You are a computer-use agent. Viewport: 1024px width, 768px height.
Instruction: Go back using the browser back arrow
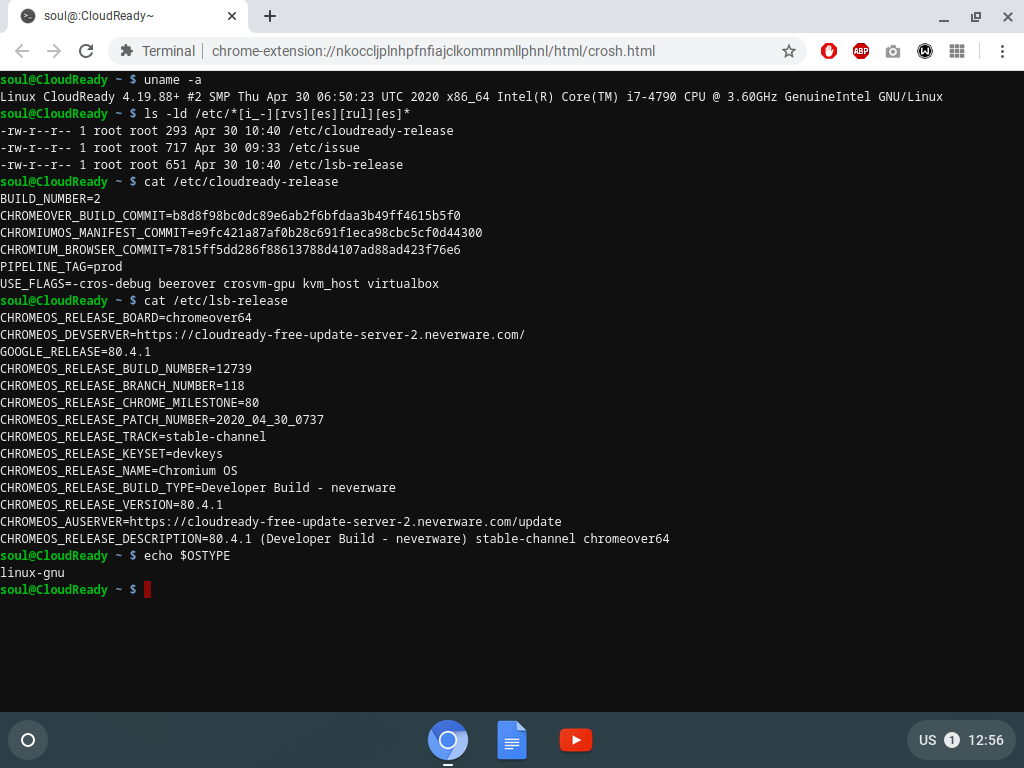(22, 51)
